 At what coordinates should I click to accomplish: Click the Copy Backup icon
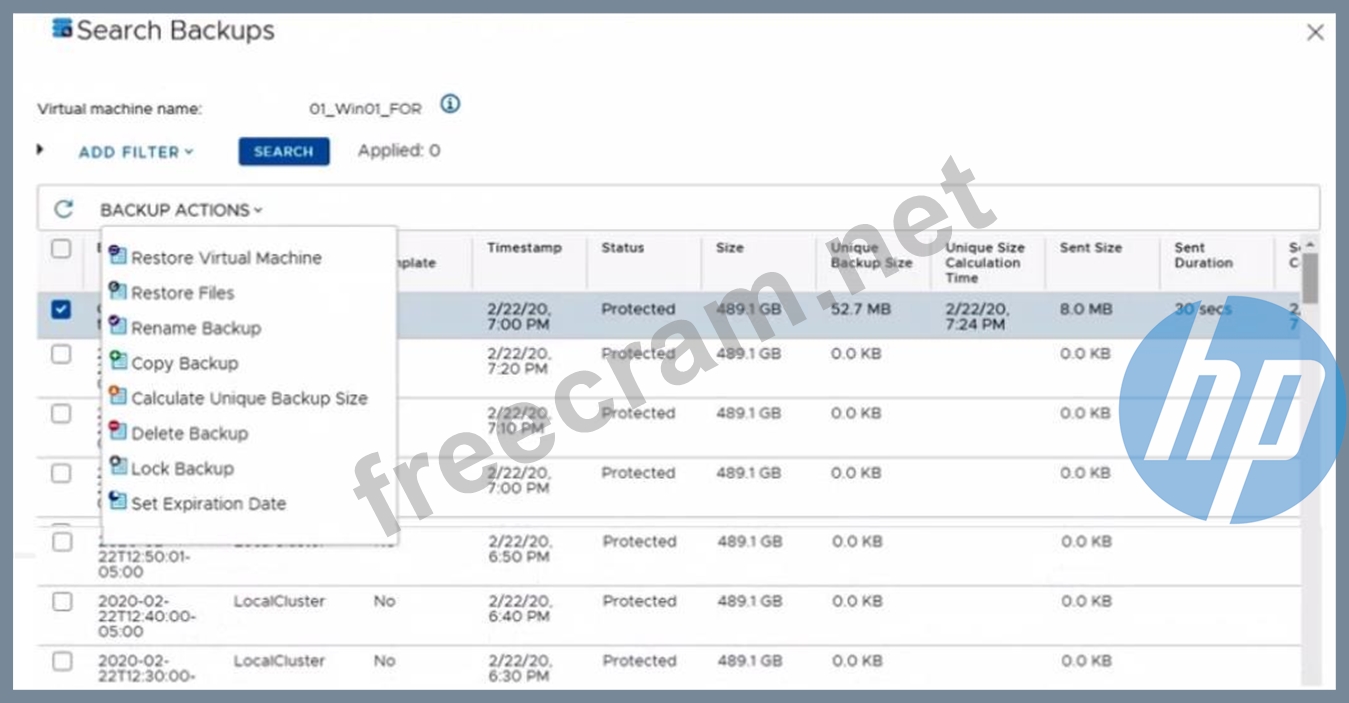pos(118,361)
